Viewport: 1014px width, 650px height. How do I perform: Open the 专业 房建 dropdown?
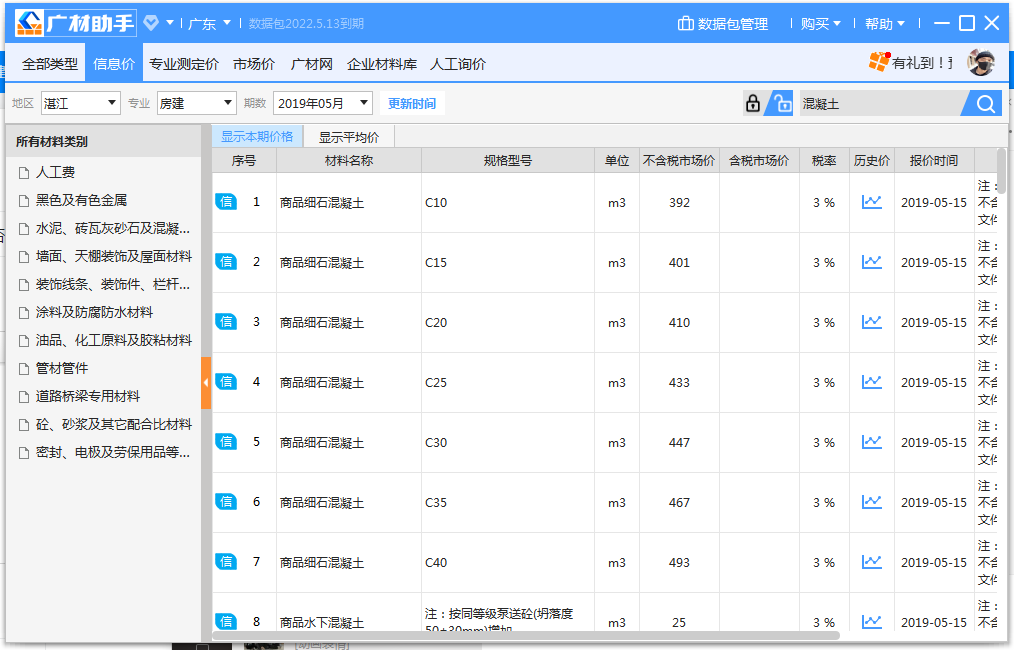[x=197, y=103]
